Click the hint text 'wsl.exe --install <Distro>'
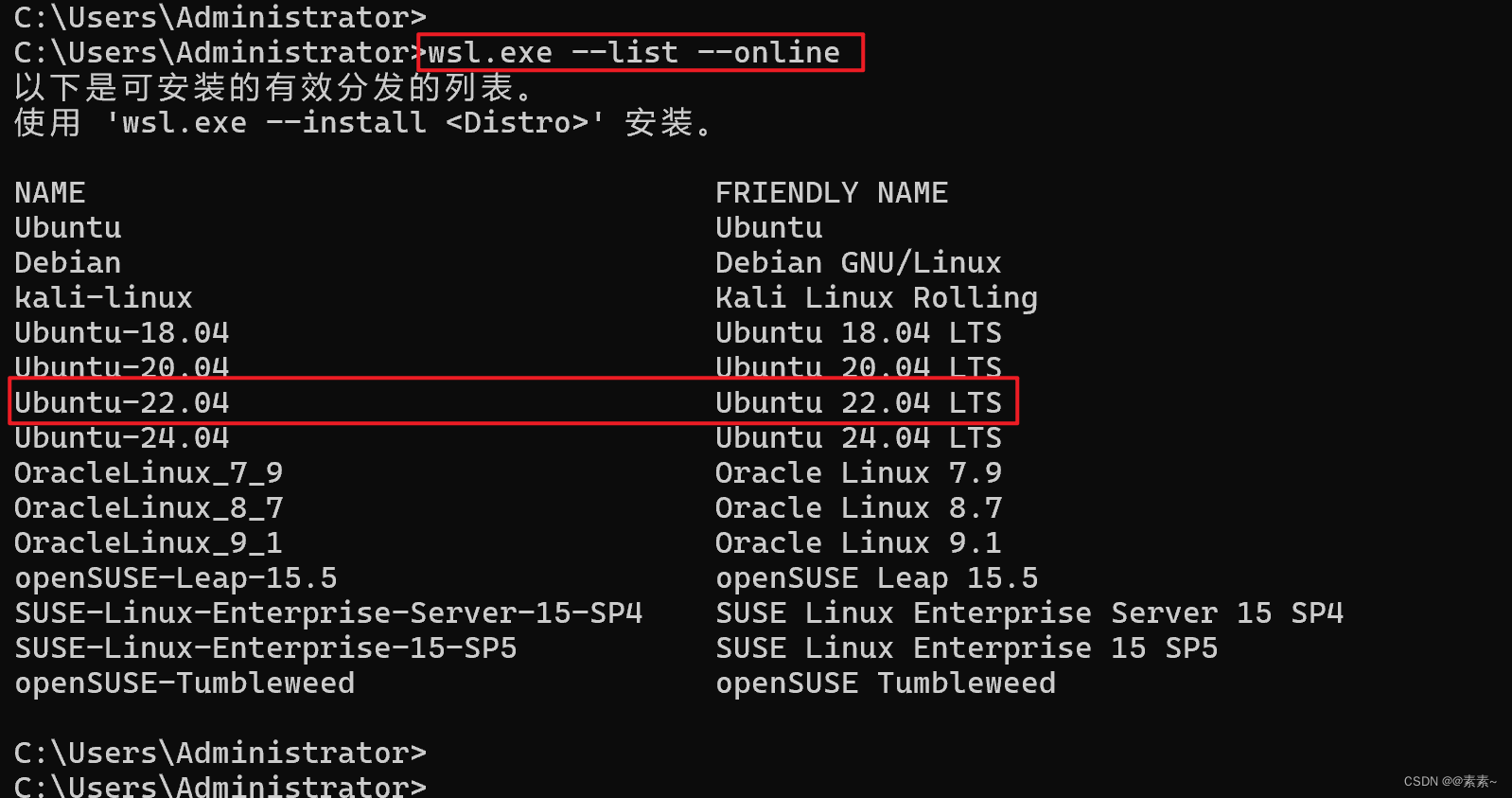 pos(355,122)
